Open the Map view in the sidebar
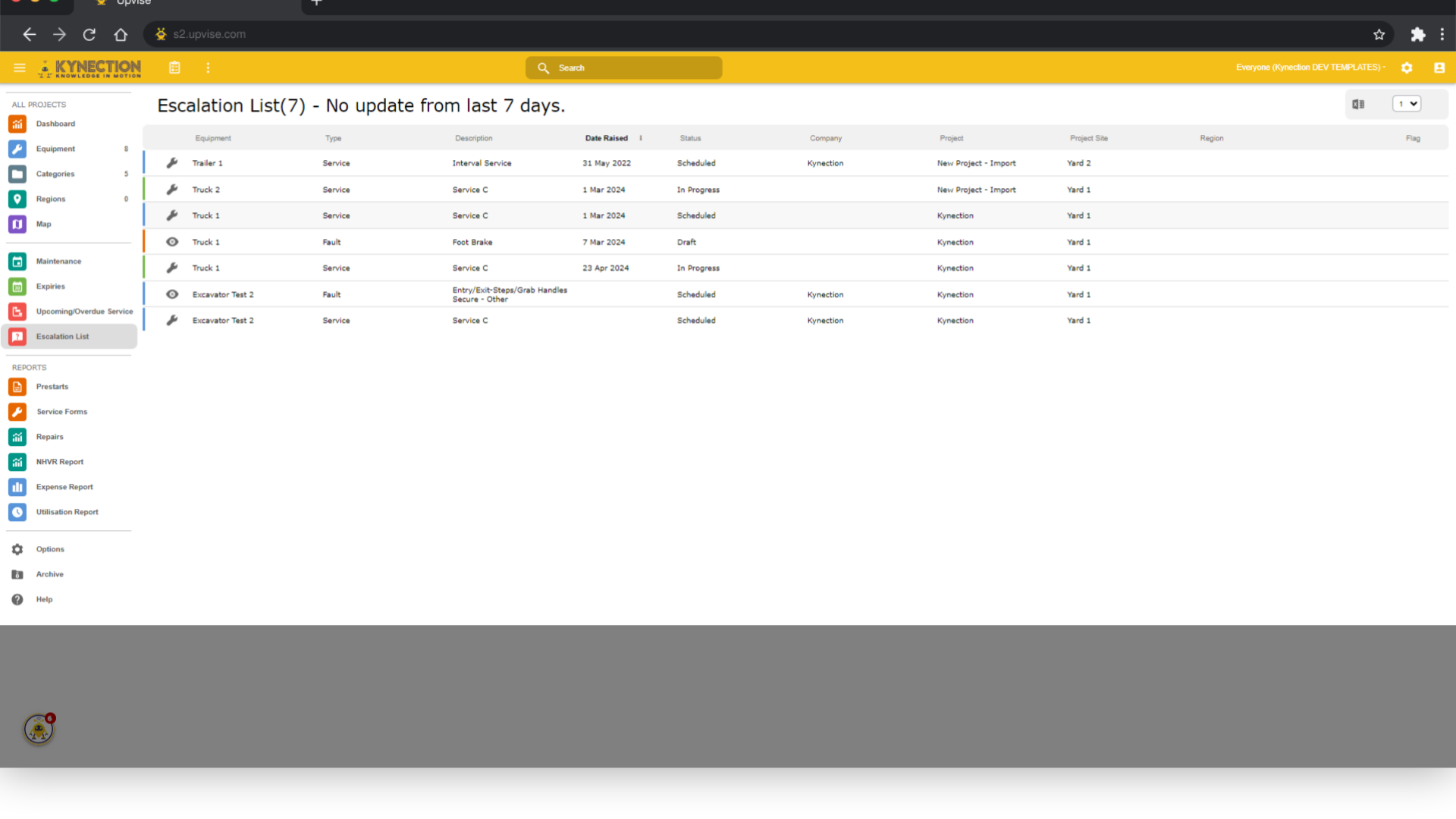The image size is (1456, 819). tap(17, 224)
